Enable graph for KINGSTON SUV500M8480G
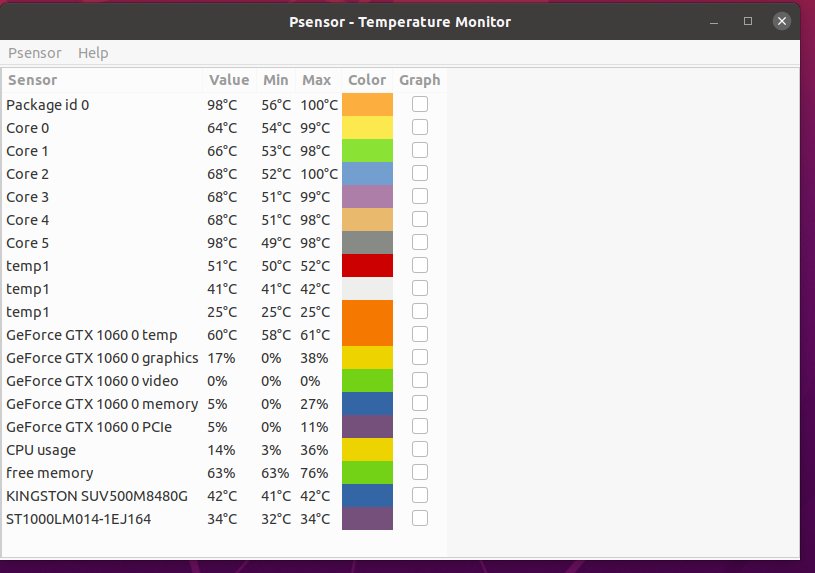This screenshot has width=815, height=573. coord(419,495)
